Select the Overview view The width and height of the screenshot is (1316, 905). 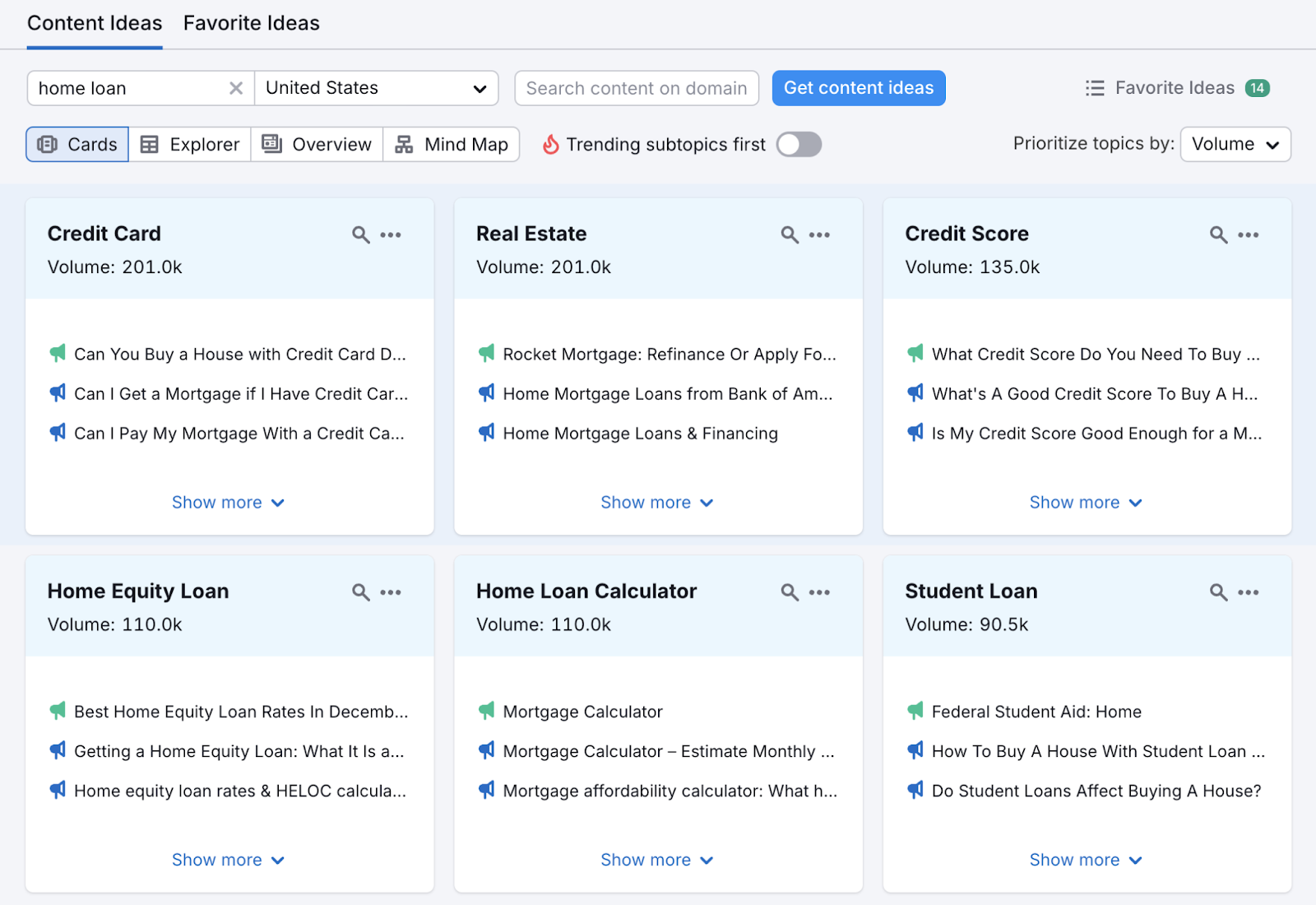[x=317, y=145]
